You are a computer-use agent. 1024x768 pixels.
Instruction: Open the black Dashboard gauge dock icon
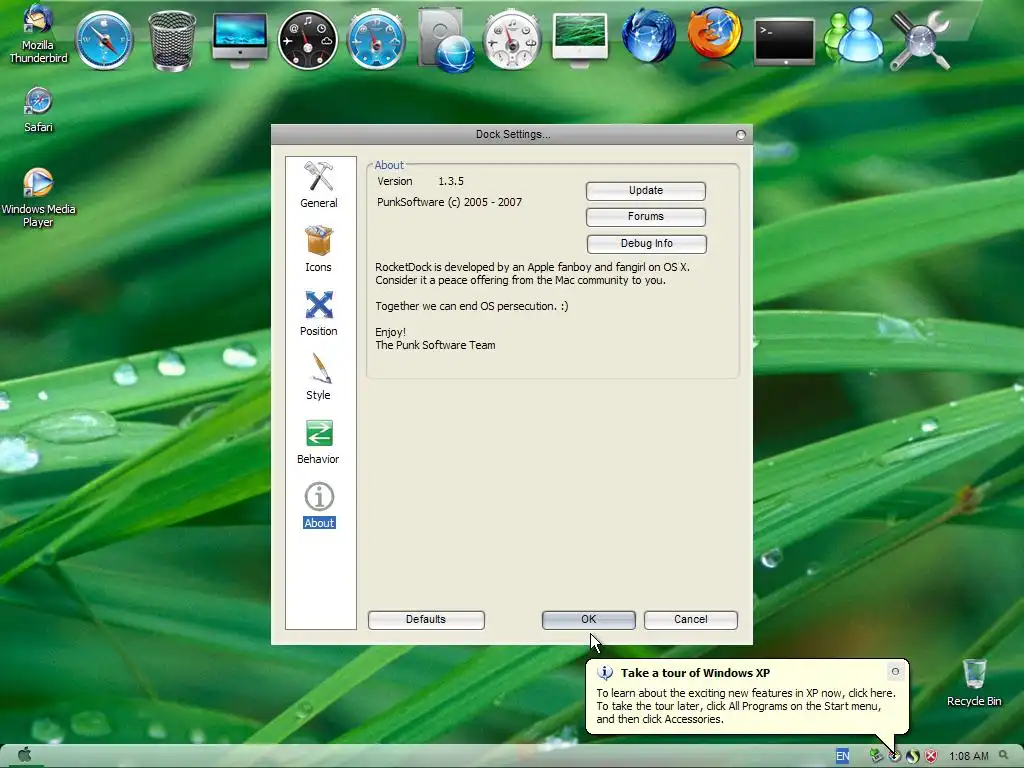point(308,40)
